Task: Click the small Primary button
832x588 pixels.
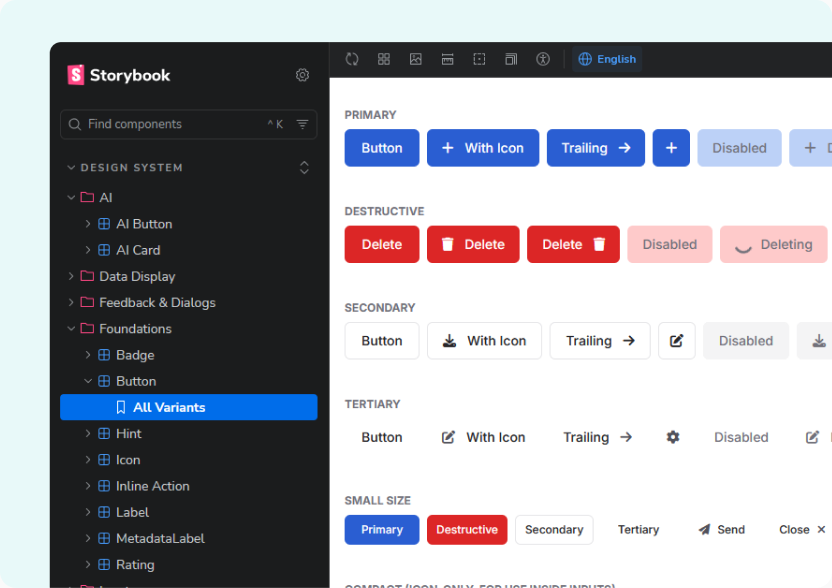Action: point(382,530)
